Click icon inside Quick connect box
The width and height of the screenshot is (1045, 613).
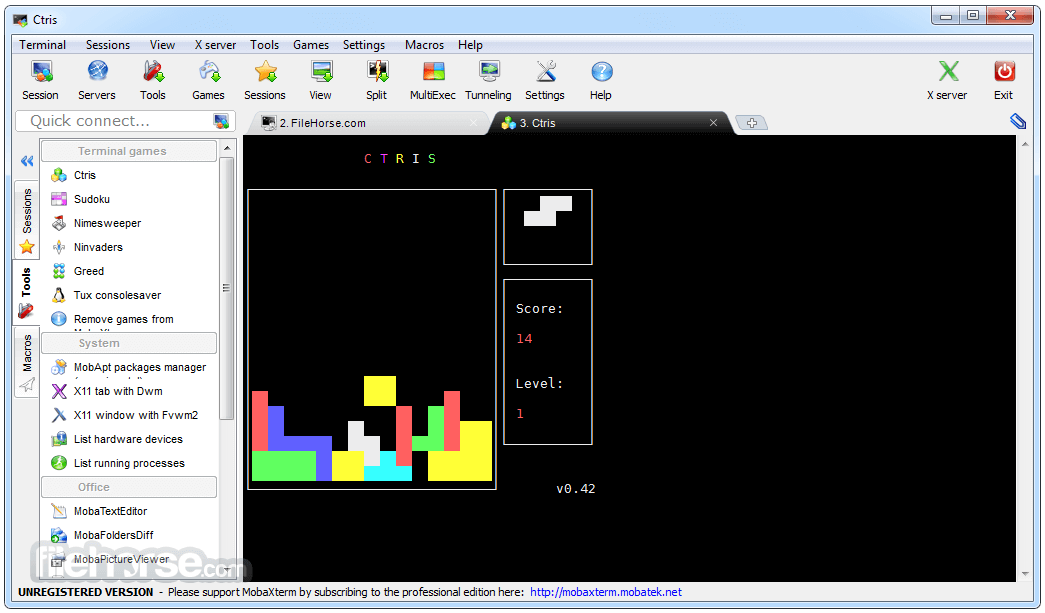tap(221, 121)
